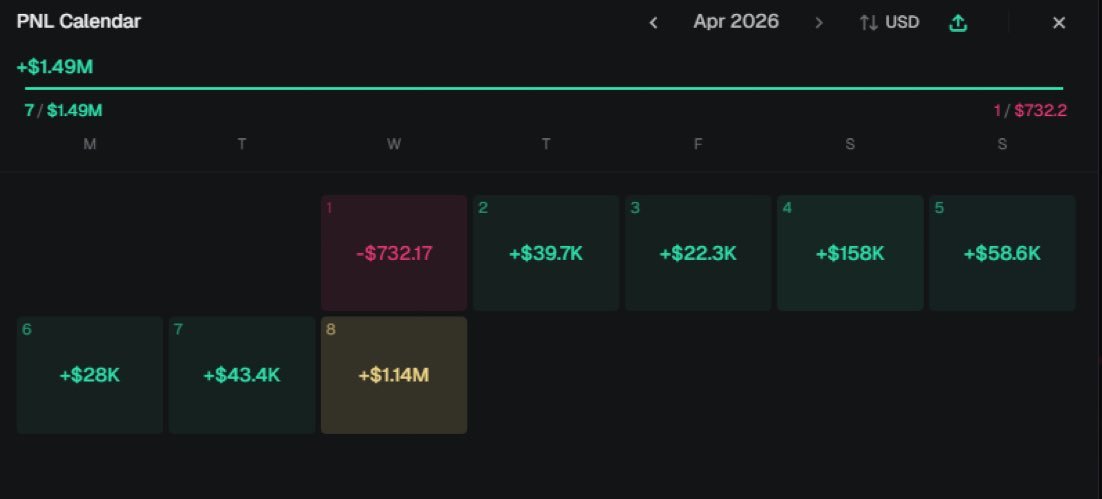Viewport: 1102px width, 499px height.
Task: Click the total +$1.49M PNL value
Action: coord(55,67)
